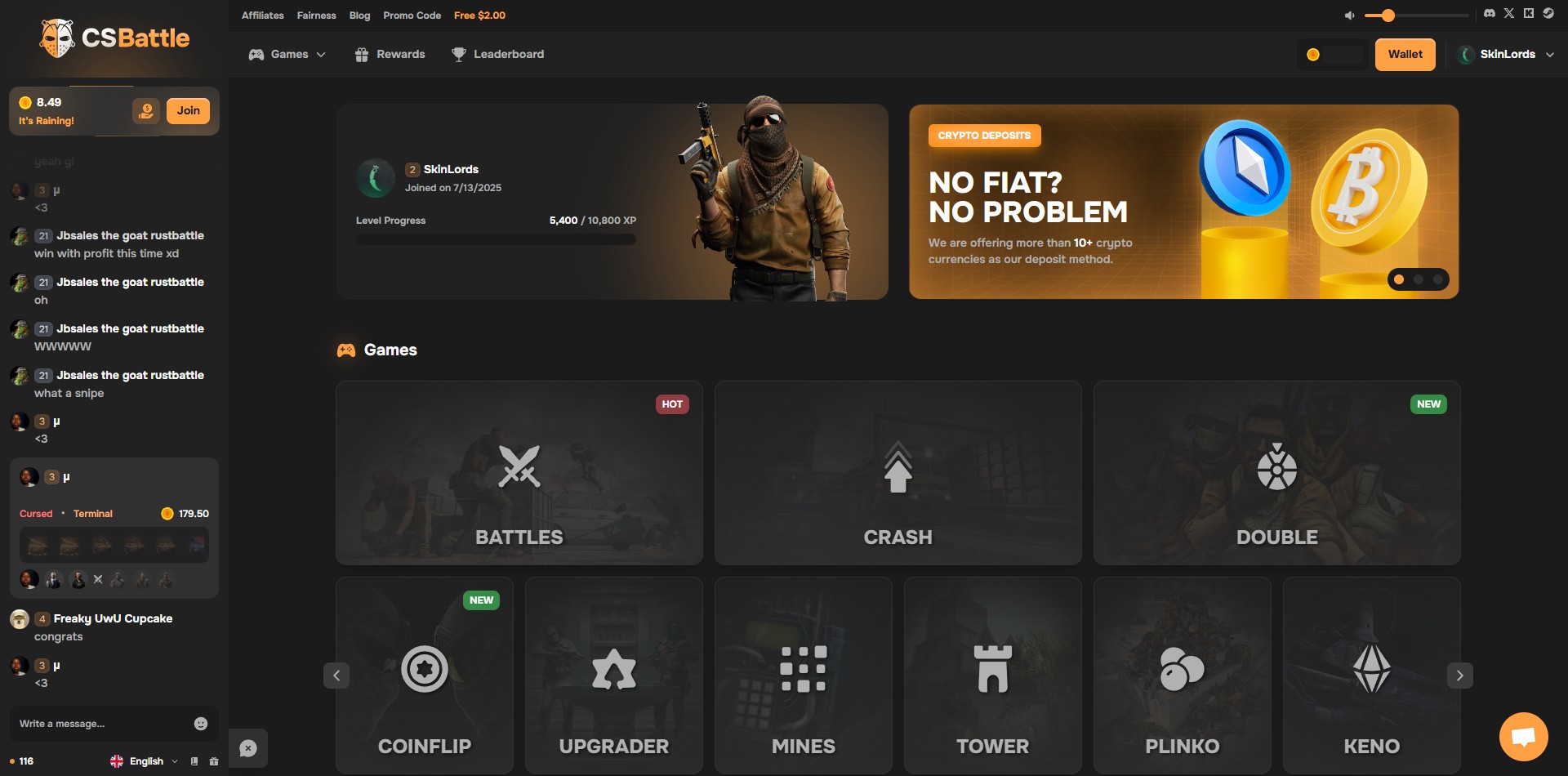Viewport: 1568px width, 776px height.
Task: Go to Rewards page
Action: point(390,55)
